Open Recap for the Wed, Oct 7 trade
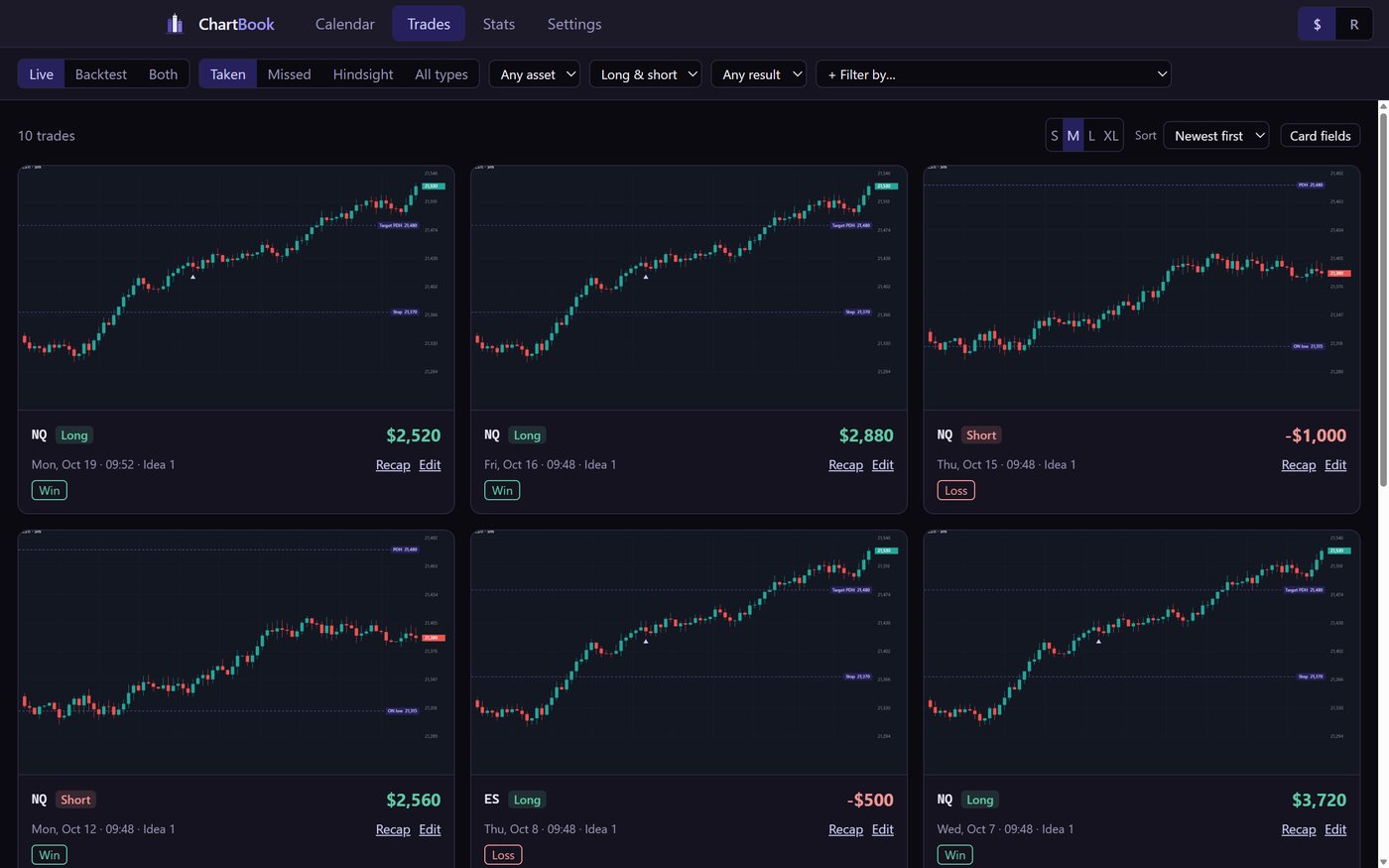The height and width of the screenshot is (868, 1389). (x=1299, y=829)
